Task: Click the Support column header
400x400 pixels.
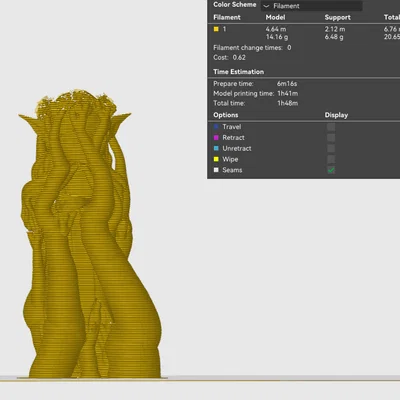Action: click(337, 17)
